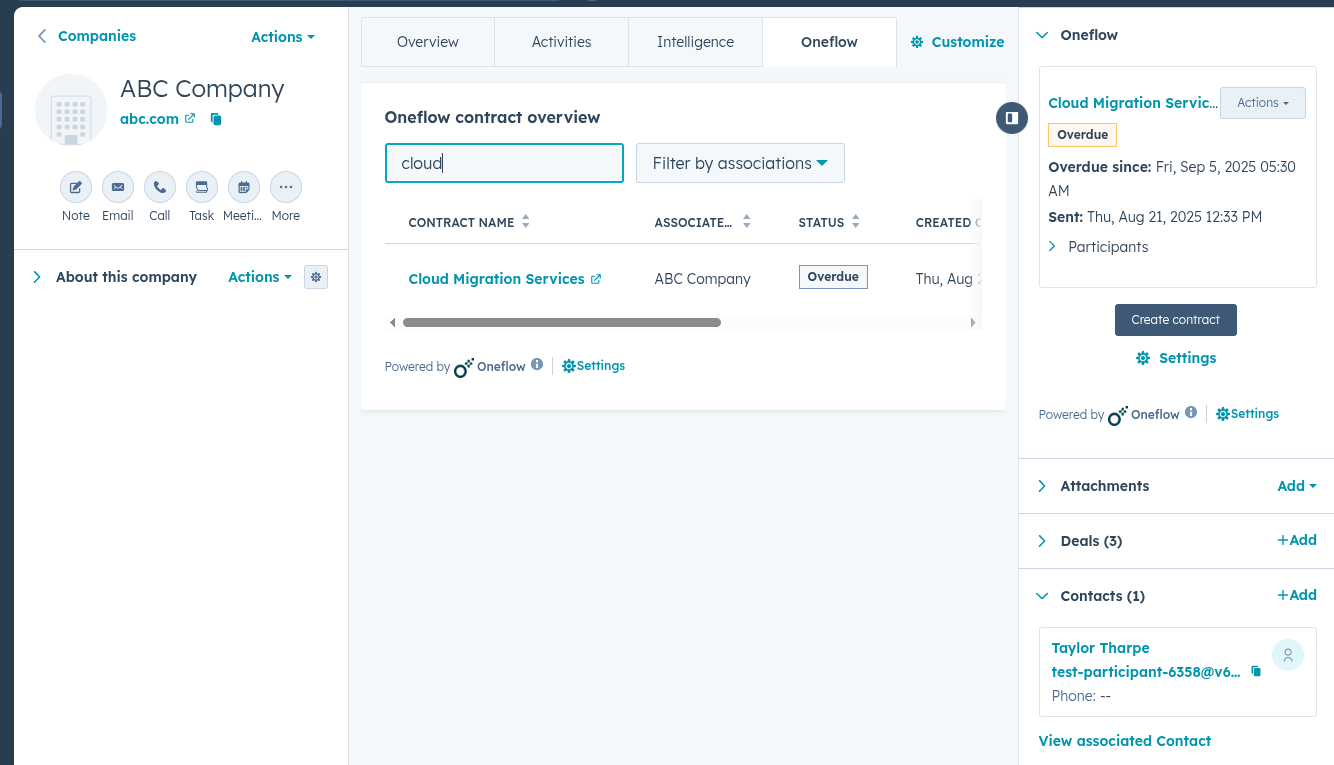Open top Actions dropdown next to Companies
This screenshot has width=1334, height=765.
(283, 37)
